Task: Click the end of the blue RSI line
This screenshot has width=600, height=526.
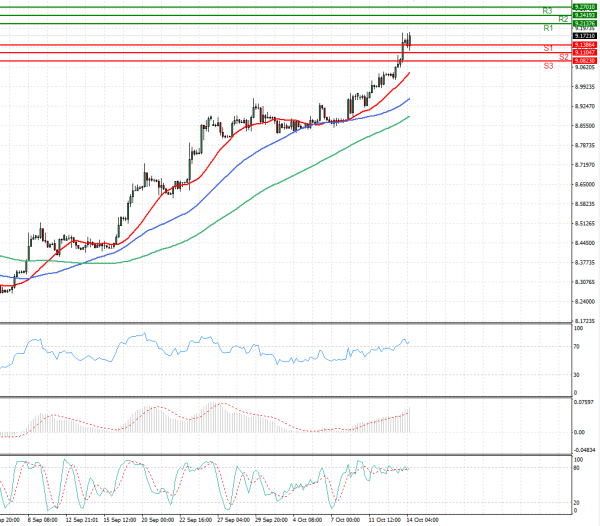Action: (x=409, y=342)
